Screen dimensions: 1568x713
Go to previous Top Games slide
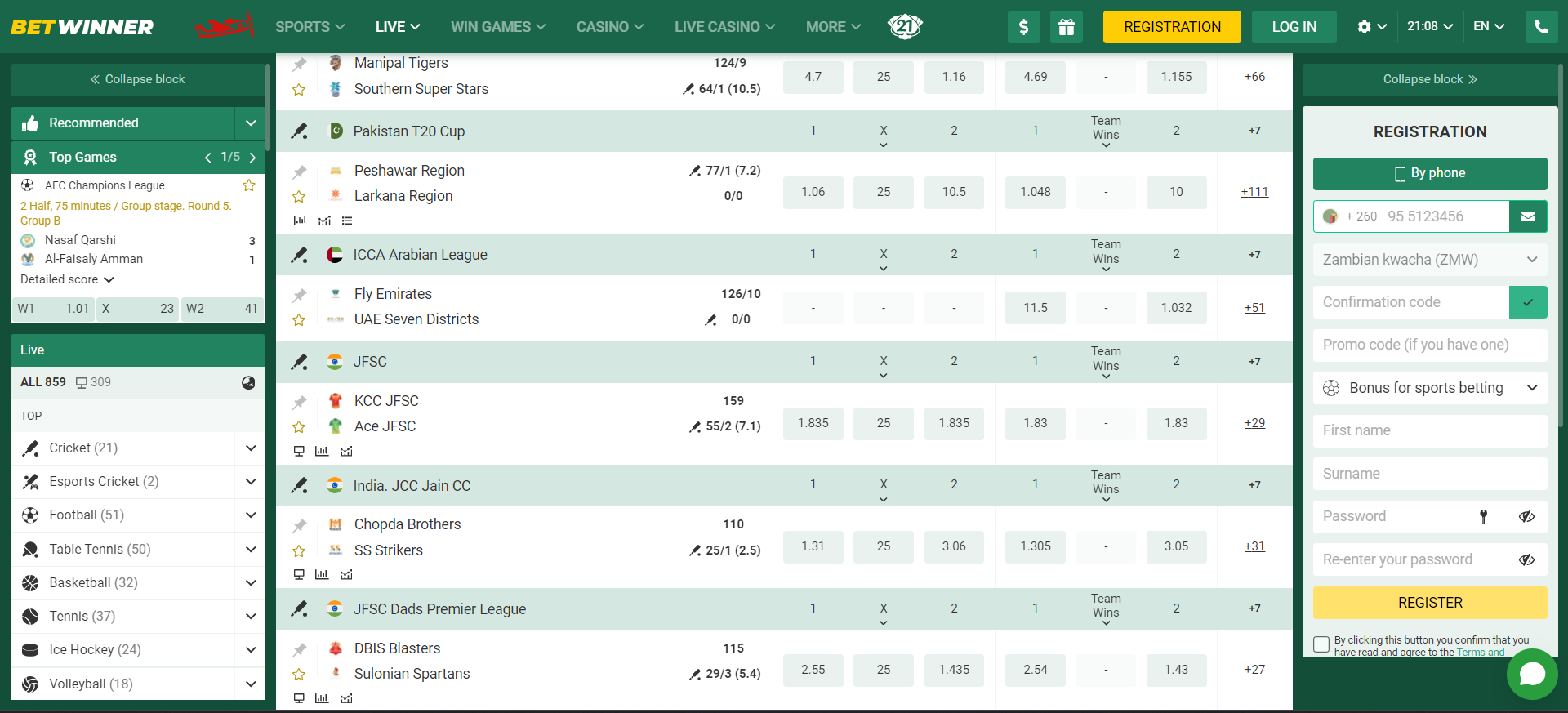click(208, 157)
